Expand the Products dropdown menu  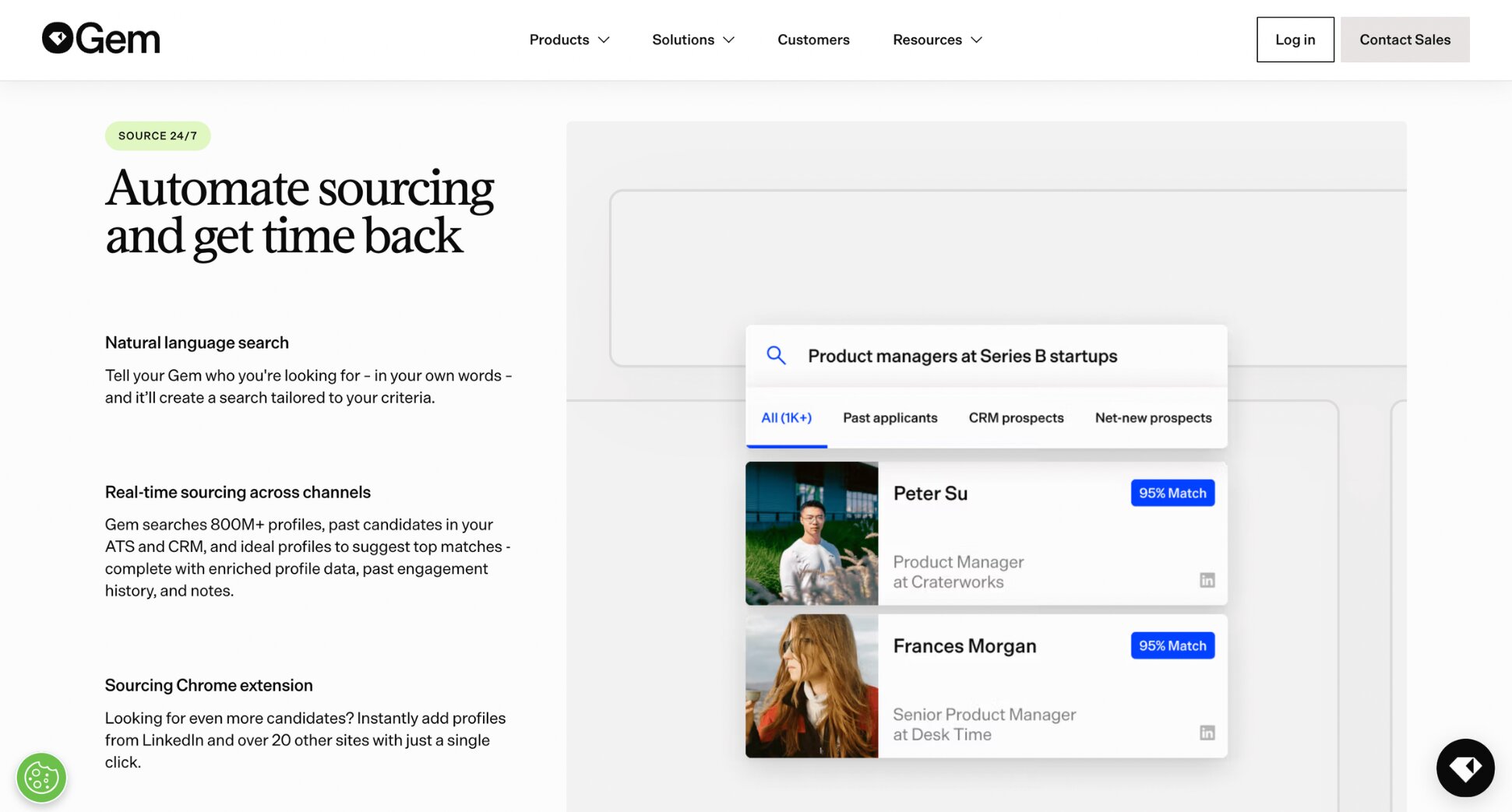(569, 40)
